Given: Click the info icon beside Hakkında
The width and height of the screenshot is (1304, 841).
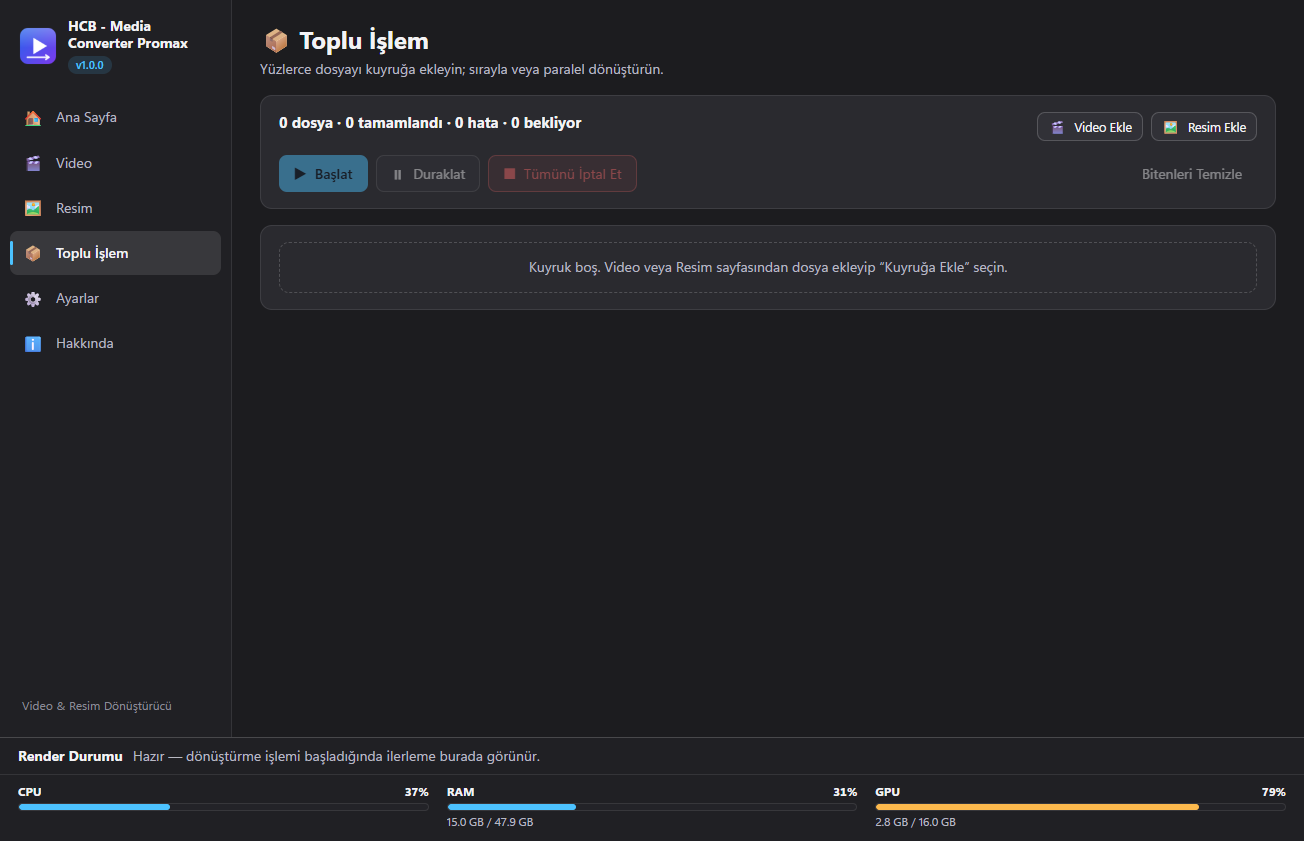Looking at the screenshot, I should click(33, 343).
